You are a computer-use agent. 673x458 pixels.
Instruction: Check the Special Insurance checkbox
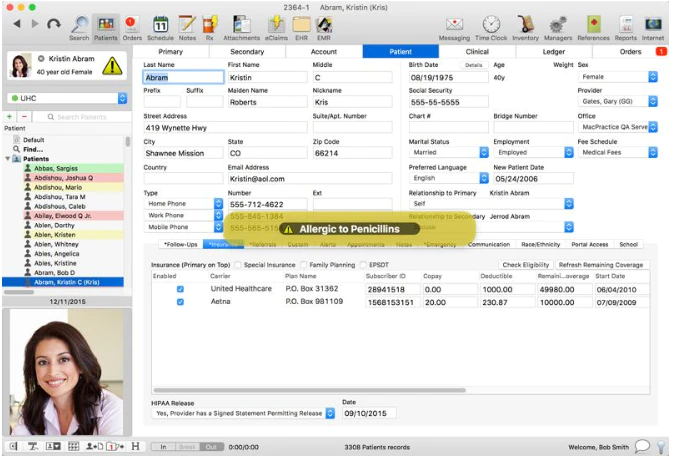tap(238, 265)
